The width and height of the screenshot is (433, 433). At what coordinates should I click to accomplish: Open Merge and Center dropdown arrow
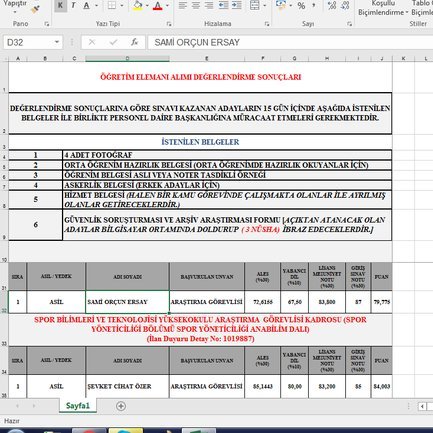265,6
